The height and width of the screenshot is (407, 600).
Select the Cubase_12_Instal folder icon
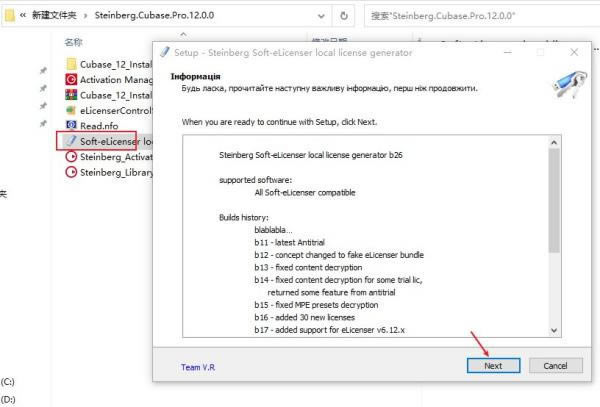[x=71, y=64]
